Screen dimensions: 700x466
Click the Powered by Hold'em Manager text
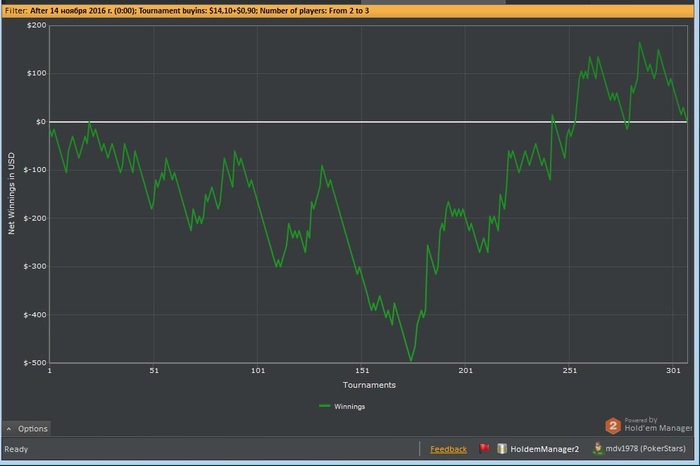click(x=658, y=424)
